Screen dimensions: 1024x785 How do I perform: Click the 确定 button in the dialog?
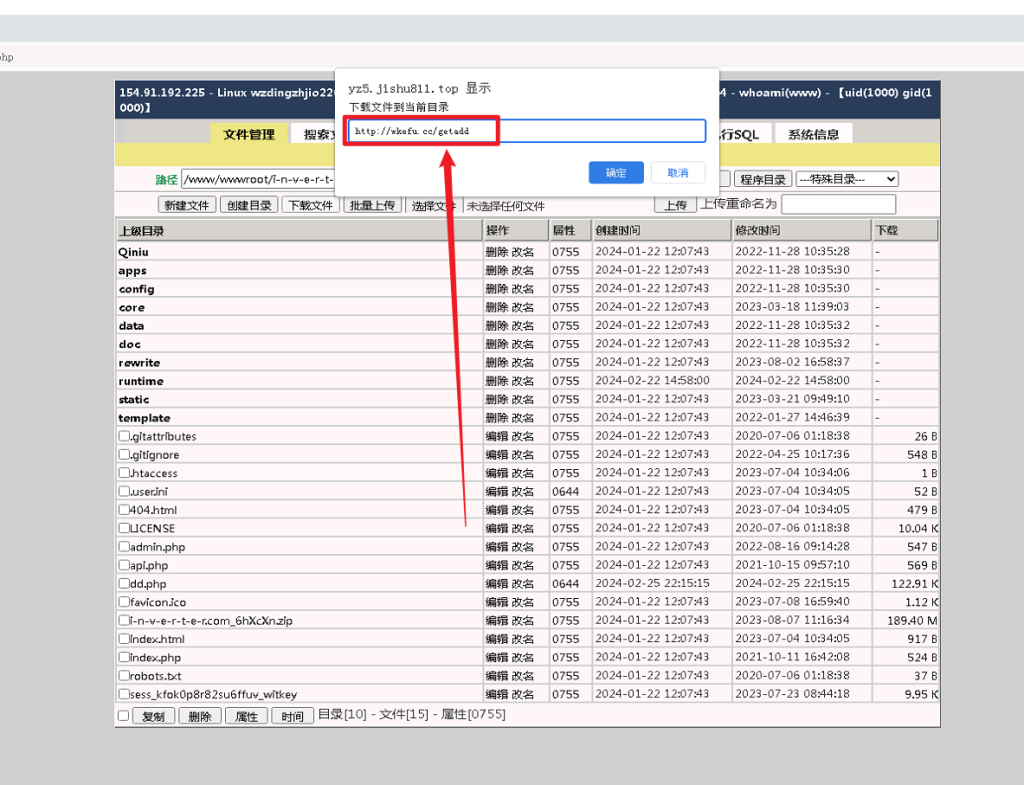pos(616,173)
